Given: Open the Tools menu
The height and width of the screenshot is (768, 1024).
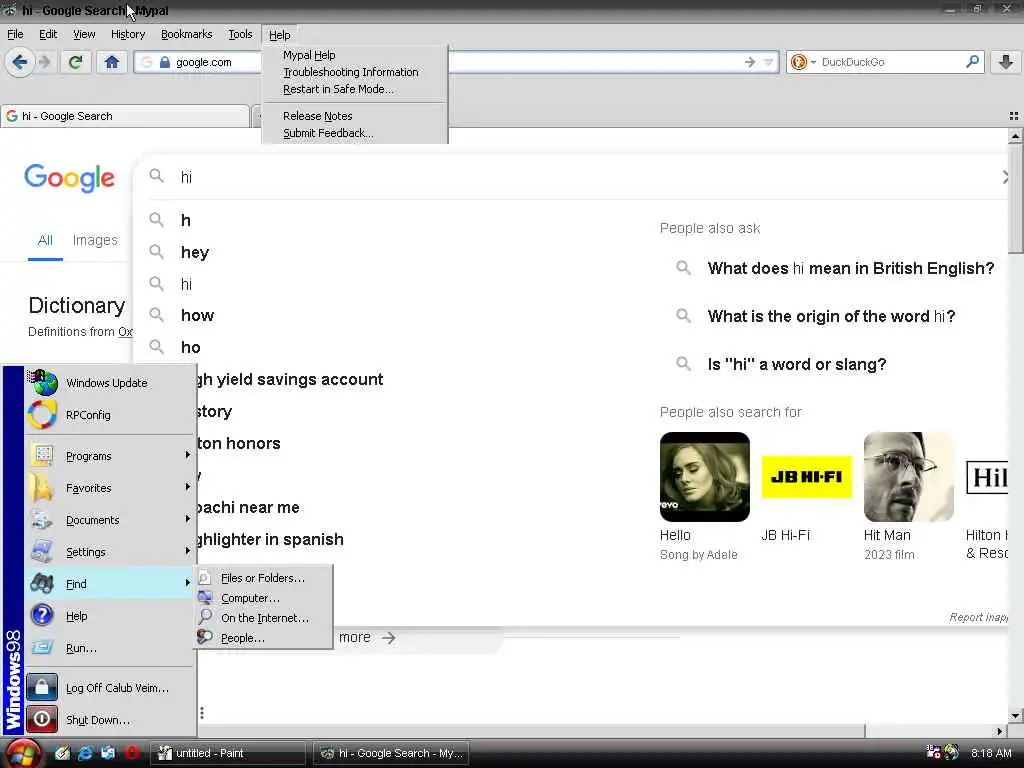Looking at the screenshot, I should click(x=240, y=34).
